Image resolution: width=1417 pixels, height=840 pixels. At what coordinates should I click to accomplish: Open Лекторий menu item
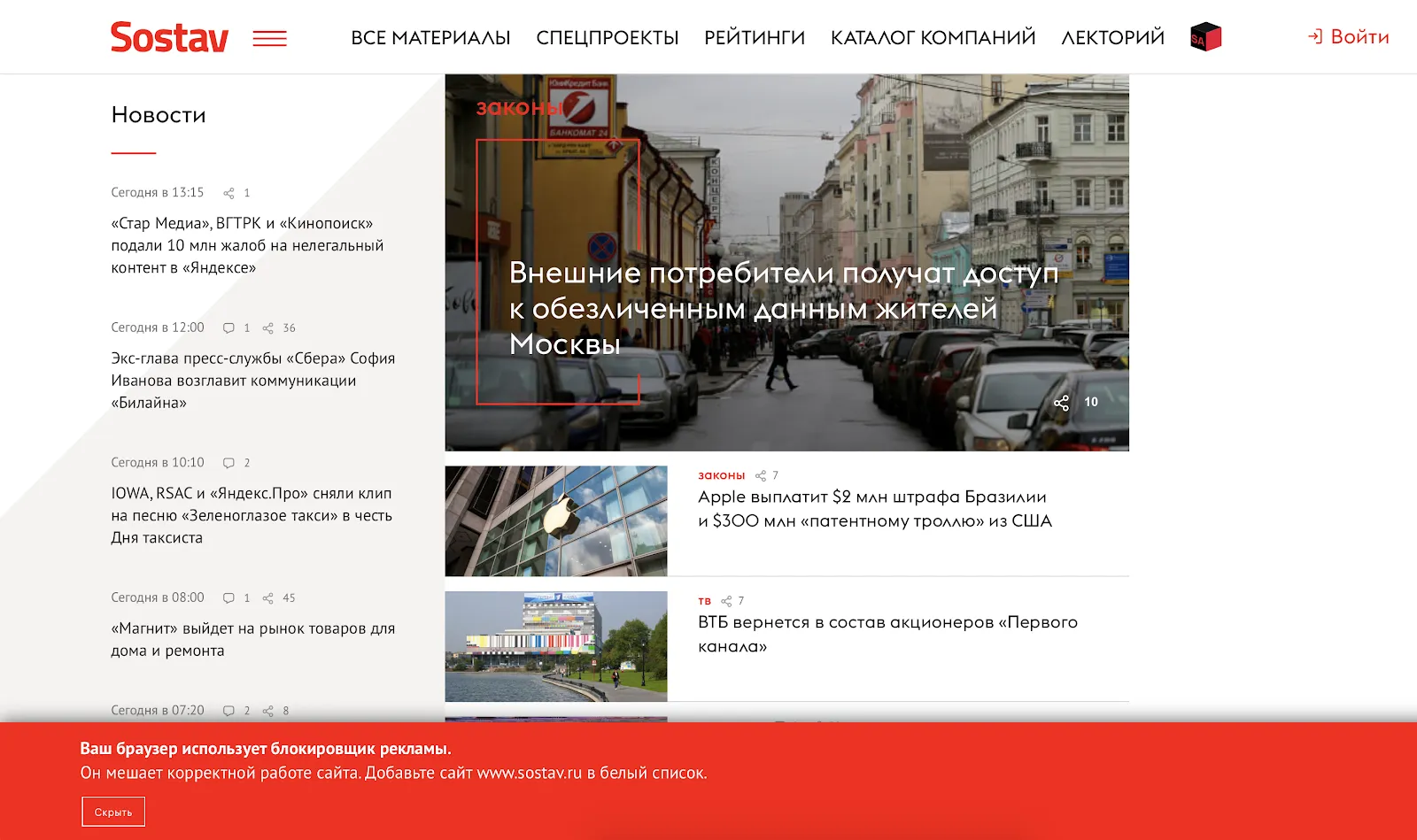tap(1112, 38)
